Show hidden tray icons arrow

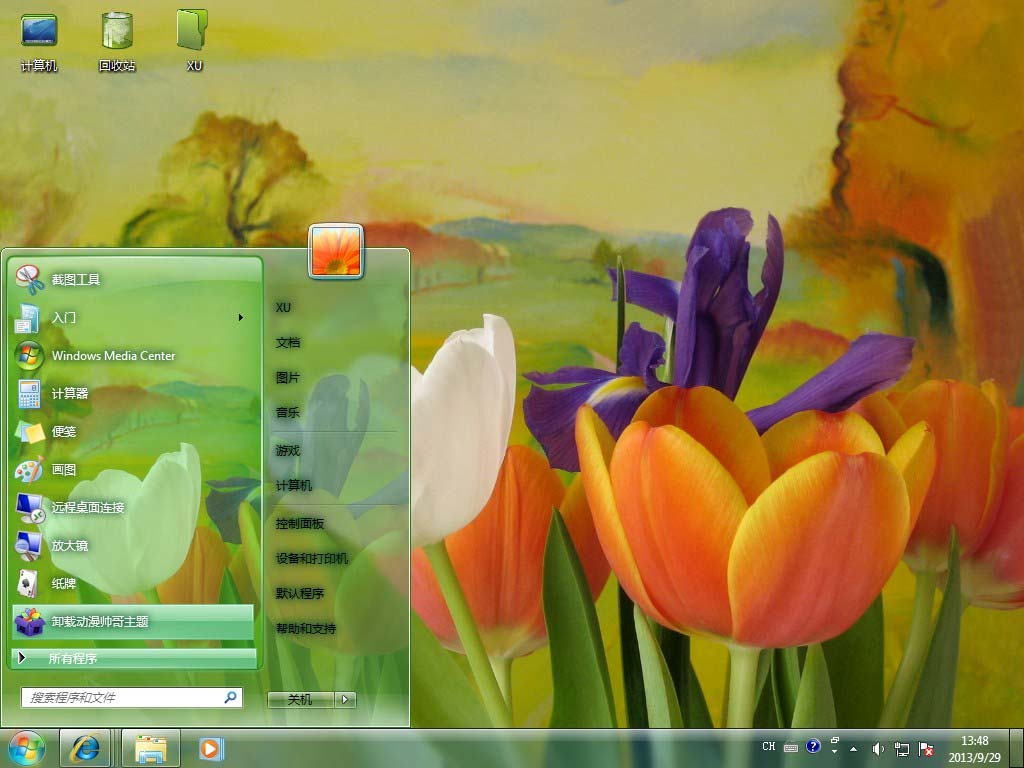tap(853, 748)
